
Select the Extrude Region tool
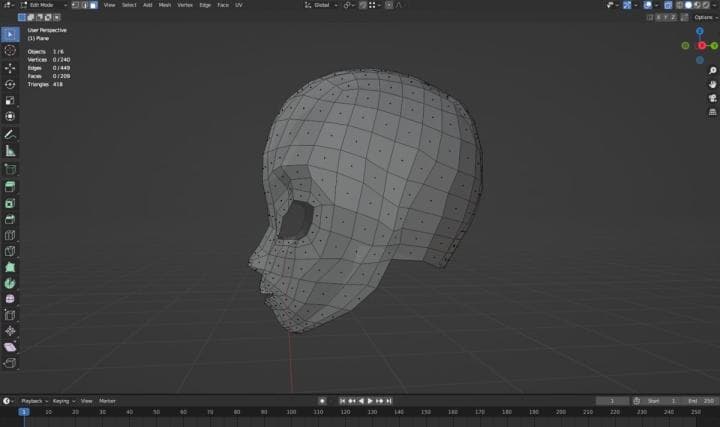(10, 187)
